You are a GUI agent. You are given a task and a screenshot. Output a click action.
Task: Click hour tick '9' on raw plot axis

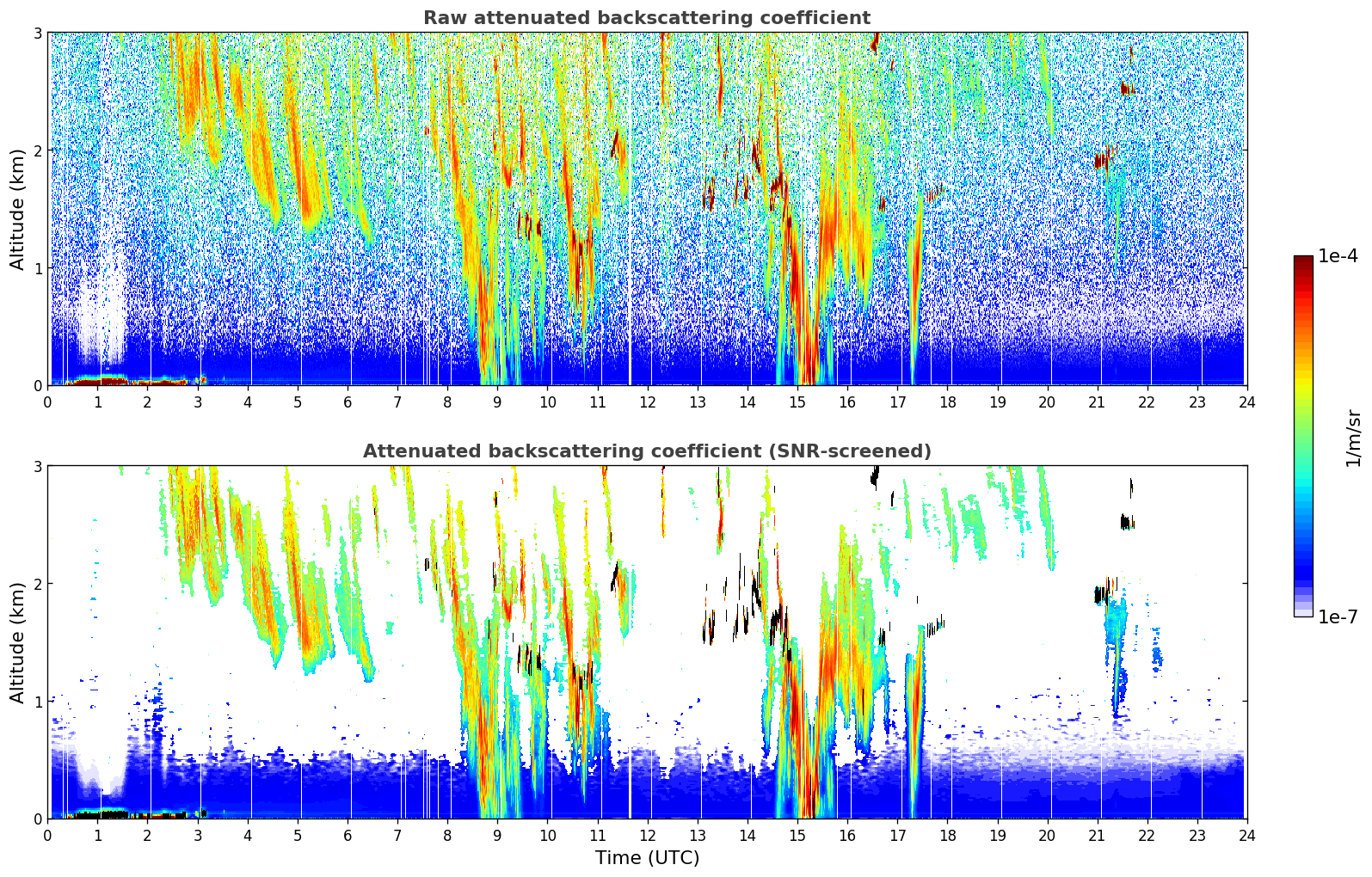click(x=497, y=402)
